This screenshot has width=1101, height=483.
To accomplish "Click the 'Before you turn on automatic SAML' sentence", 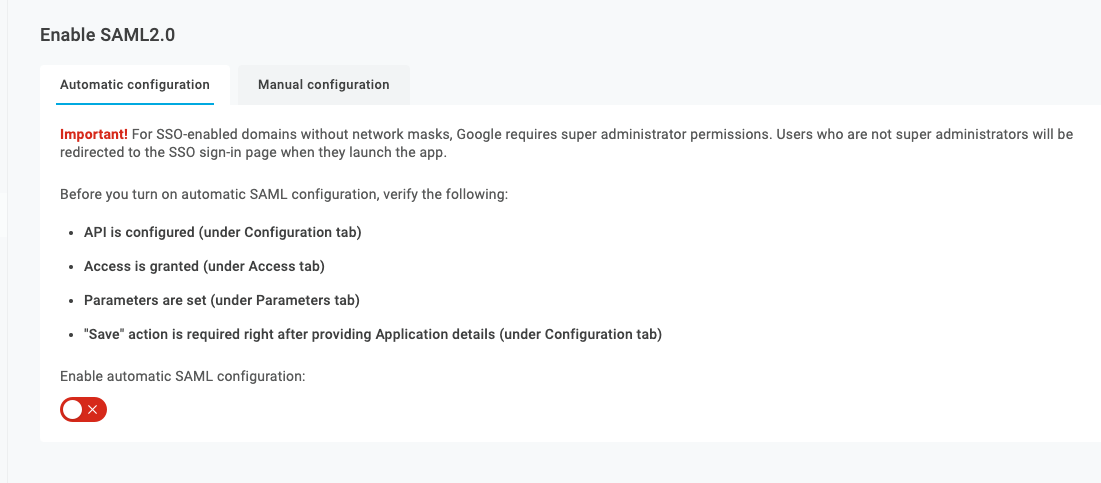I will pyautogui.click(x=284, y=194).
